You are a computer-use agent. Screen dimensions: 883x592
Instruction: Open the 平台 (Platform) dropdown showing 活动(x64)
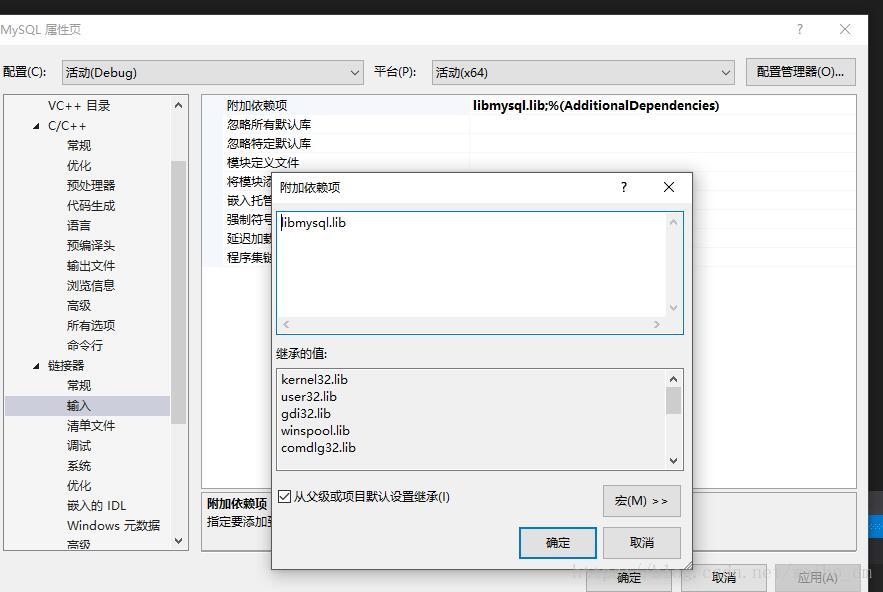click(583, 73)
